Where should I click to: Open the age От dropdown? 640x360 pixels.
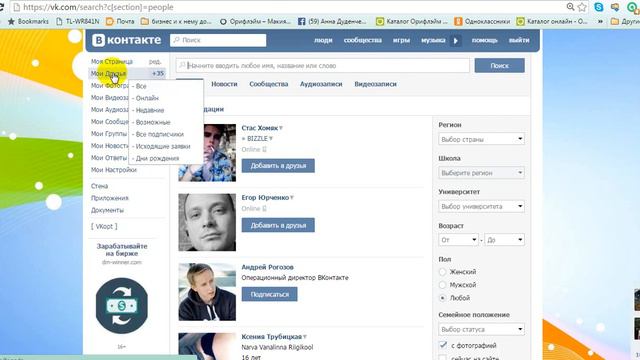click(458, 240)
